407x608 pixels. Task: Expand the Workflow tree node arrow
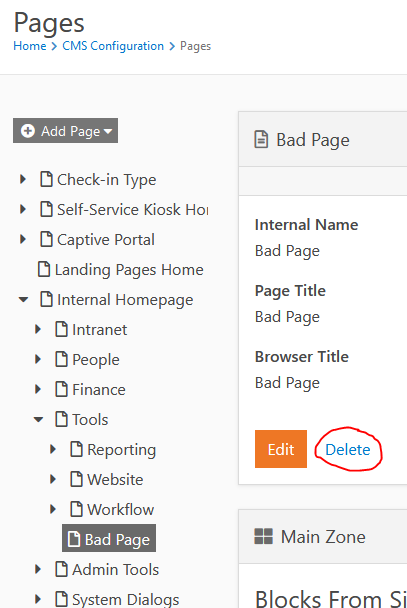[x=53, y=509]
